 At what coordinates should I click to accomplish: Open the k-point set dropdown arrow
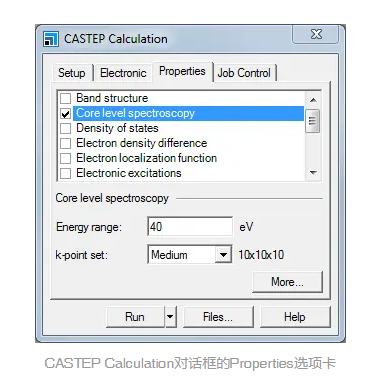click(223, 255)
